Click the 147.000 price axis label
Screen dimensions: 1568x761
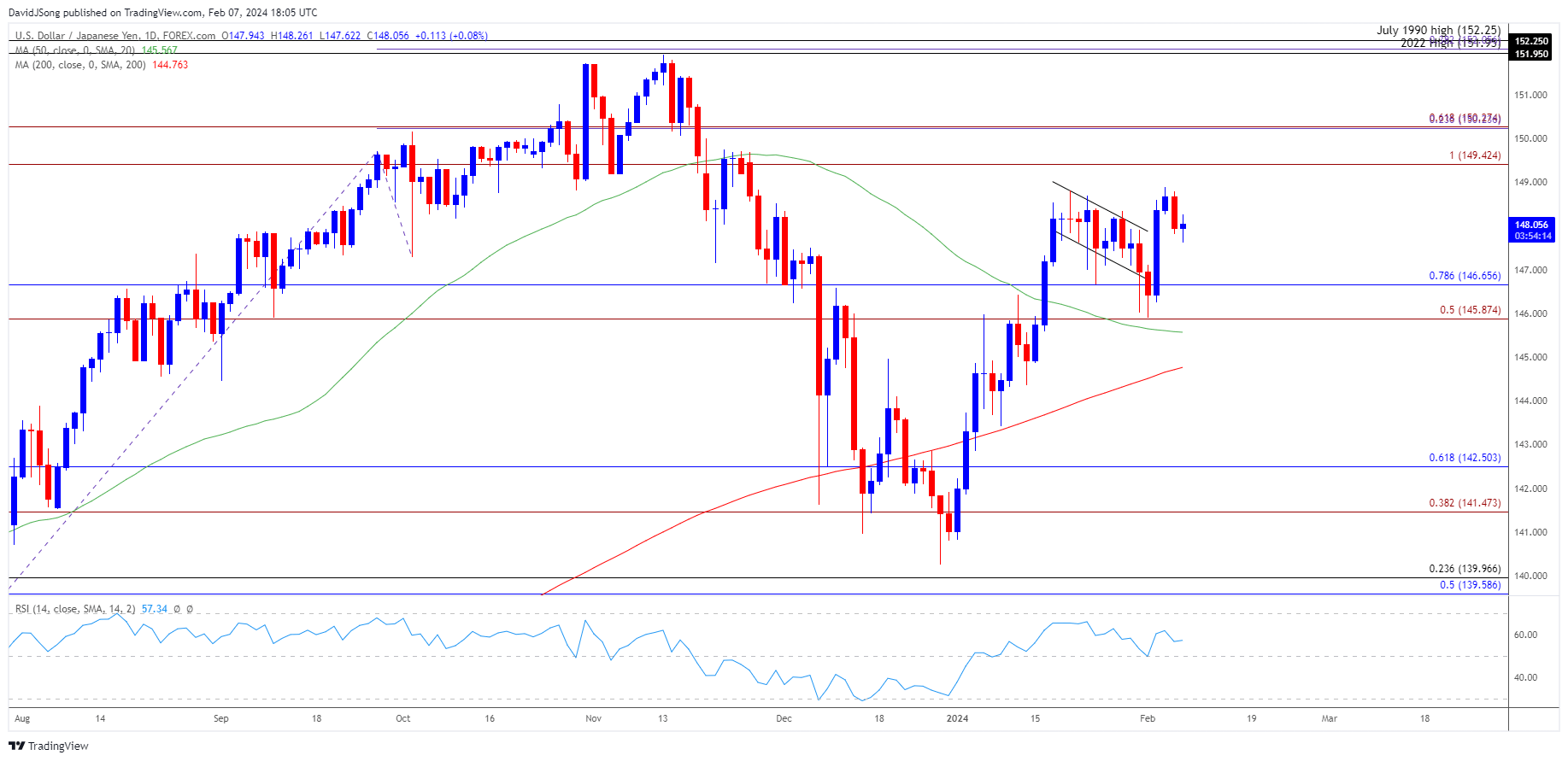1531,270
